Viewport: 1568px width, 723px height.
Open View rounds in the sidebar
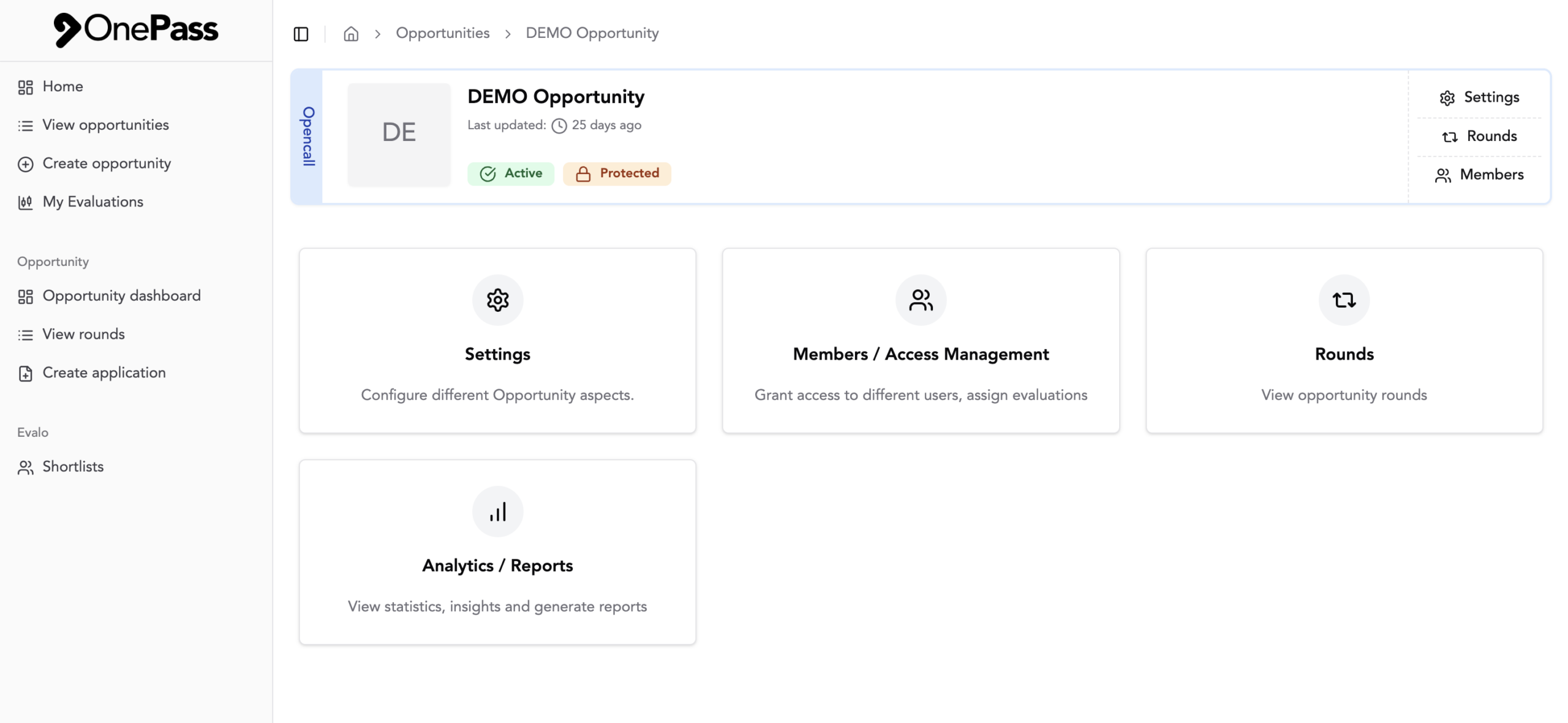pos(136,335)
